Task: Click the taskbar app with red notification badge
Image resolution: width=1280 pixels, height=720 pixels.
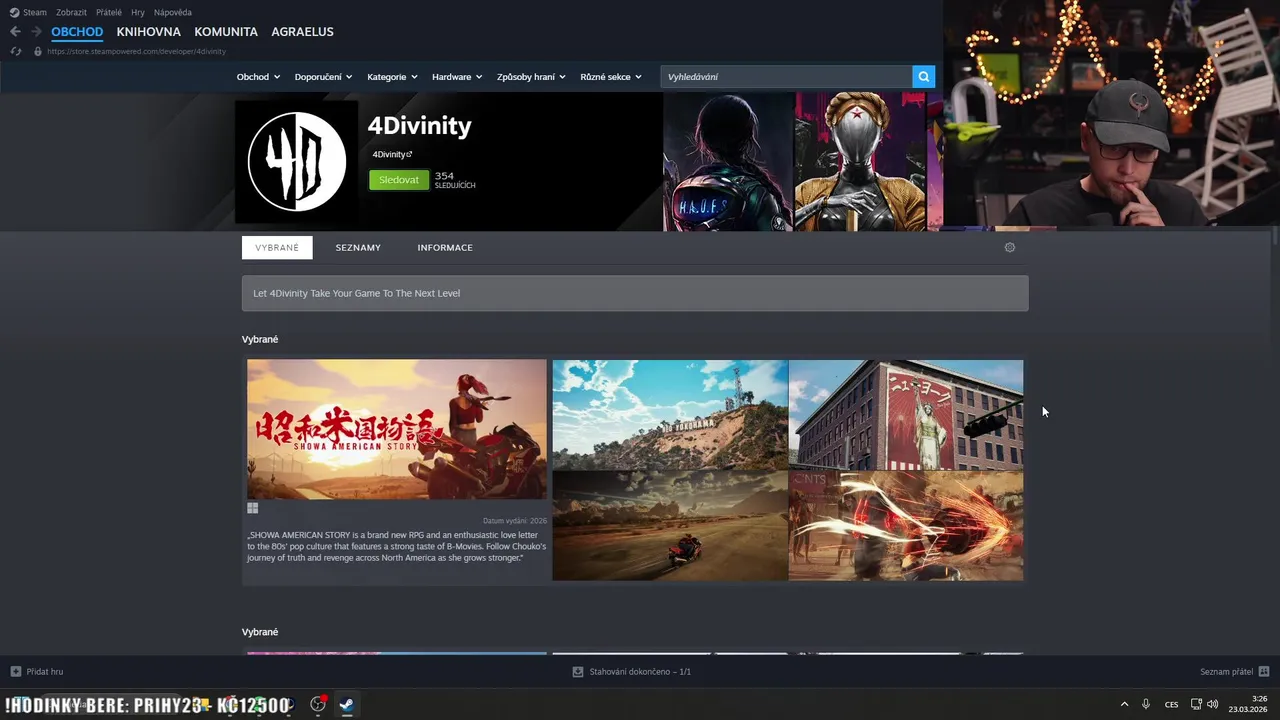Action: coord(318,704)
